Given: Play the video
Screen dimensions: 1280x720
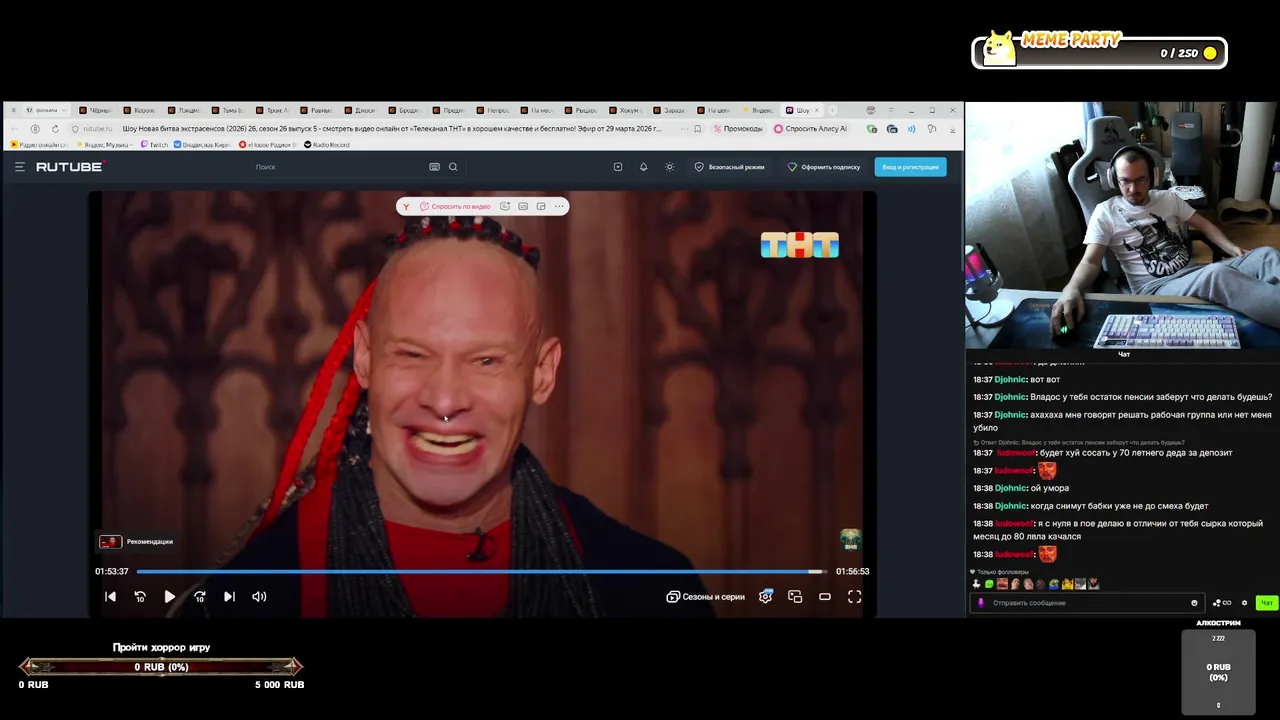Looking at the screenshot, I should pyautogui.click(x=170, y=596).
